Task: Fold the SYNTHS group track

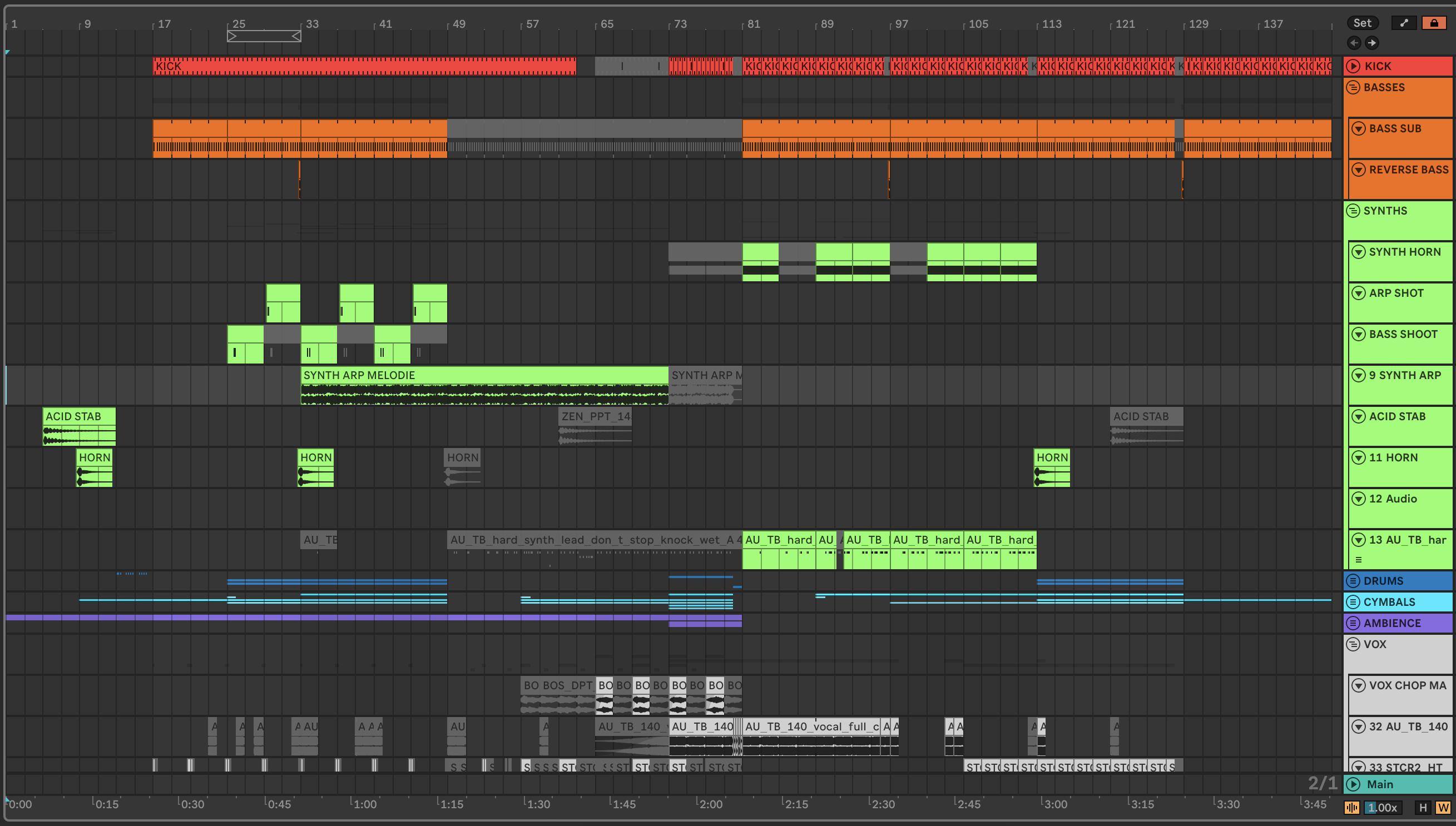Action: click(1353, 211)
